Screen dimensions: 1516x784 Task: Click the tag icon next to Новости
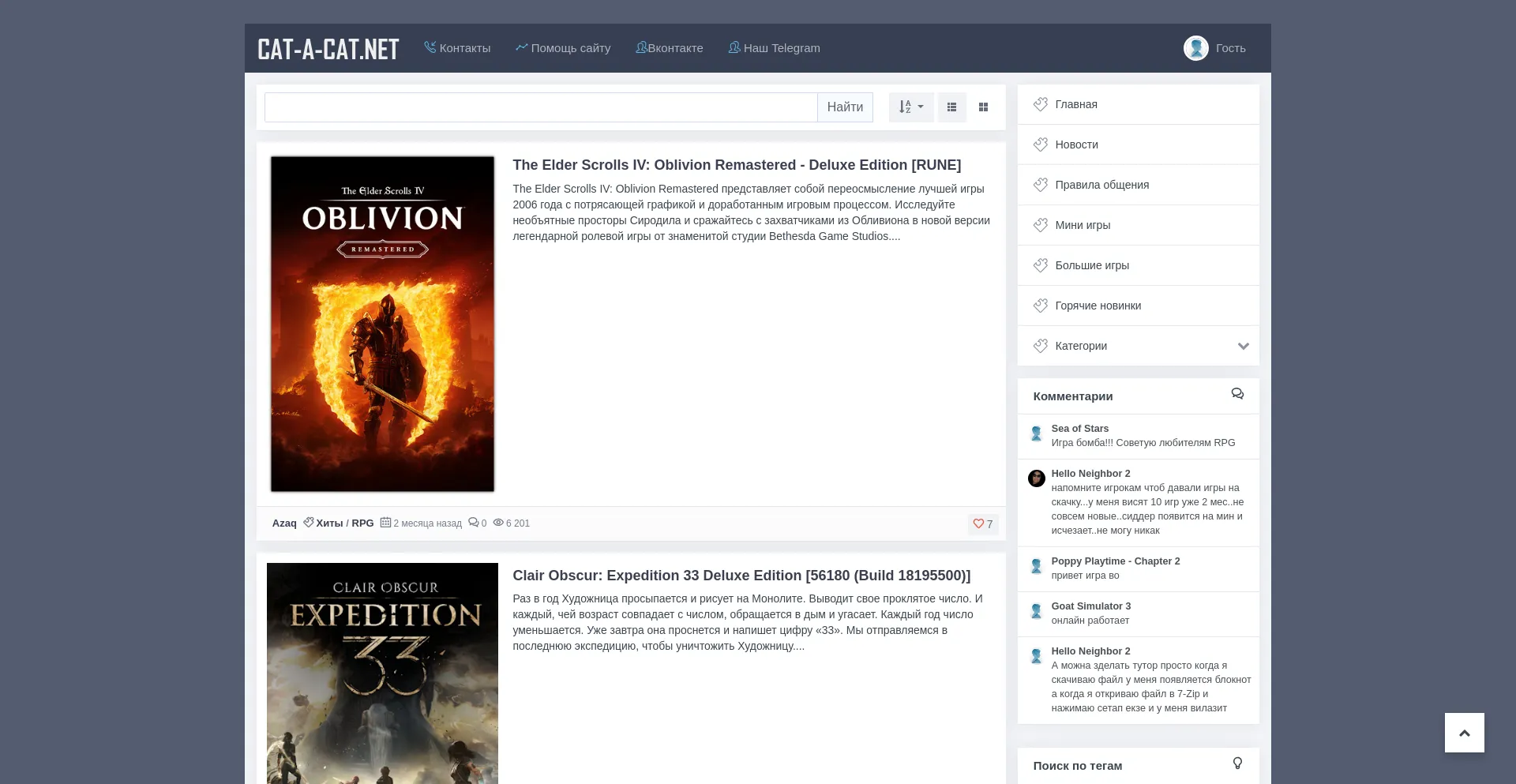pos(1041,144)
